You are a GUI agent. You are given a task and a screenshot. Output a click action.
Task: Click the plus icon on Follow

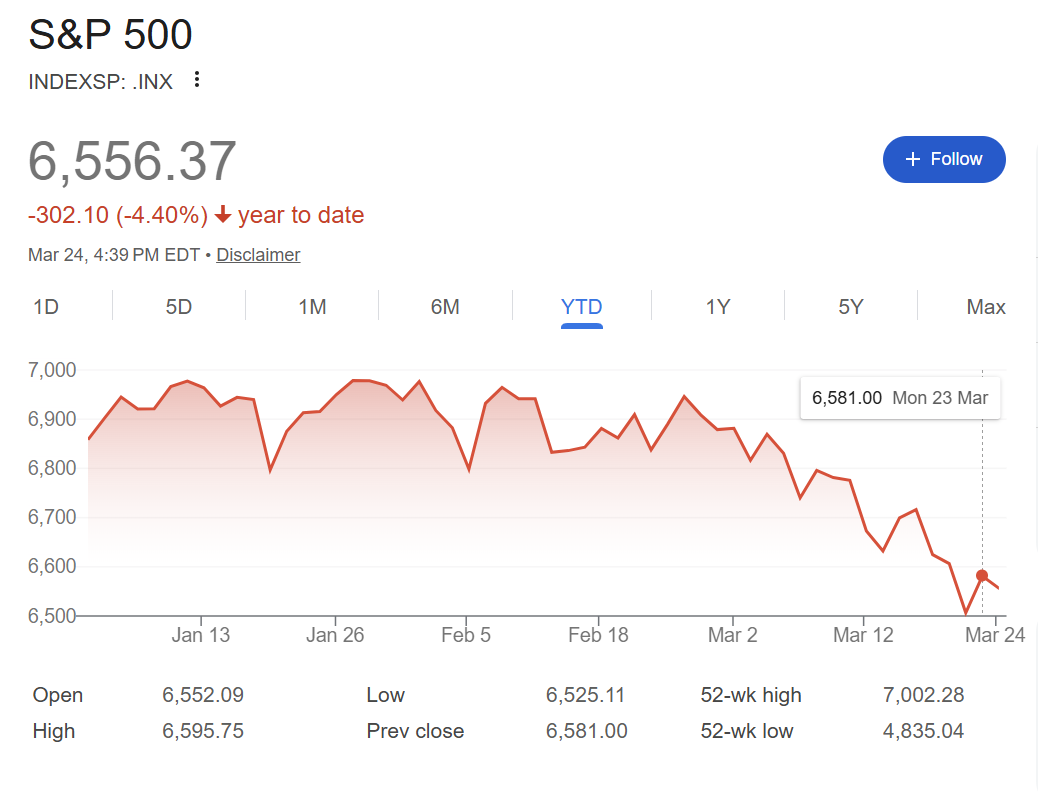tap(912, 160)
